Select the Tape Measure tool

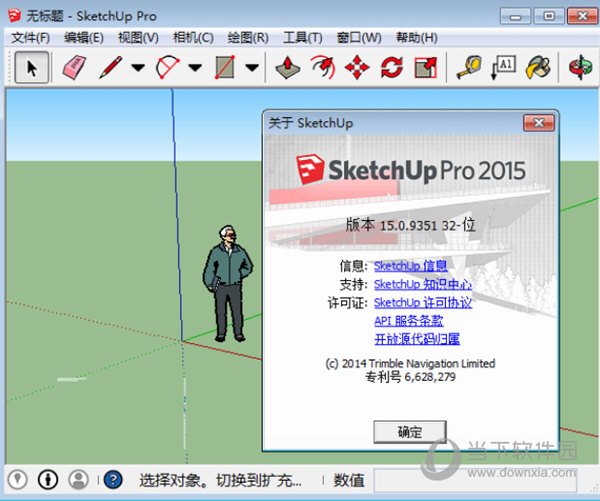(469, 67)
